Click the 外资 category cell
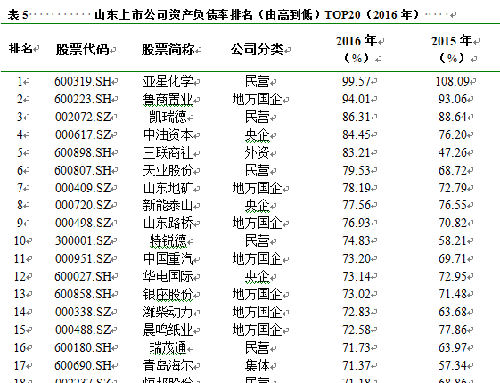The width and height of the screenshot is (500, 383). pos(257,153)
